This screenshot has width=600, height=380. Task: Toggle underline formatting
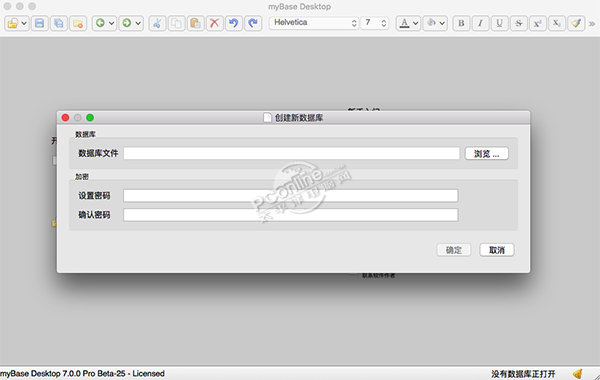coord(499,23)
